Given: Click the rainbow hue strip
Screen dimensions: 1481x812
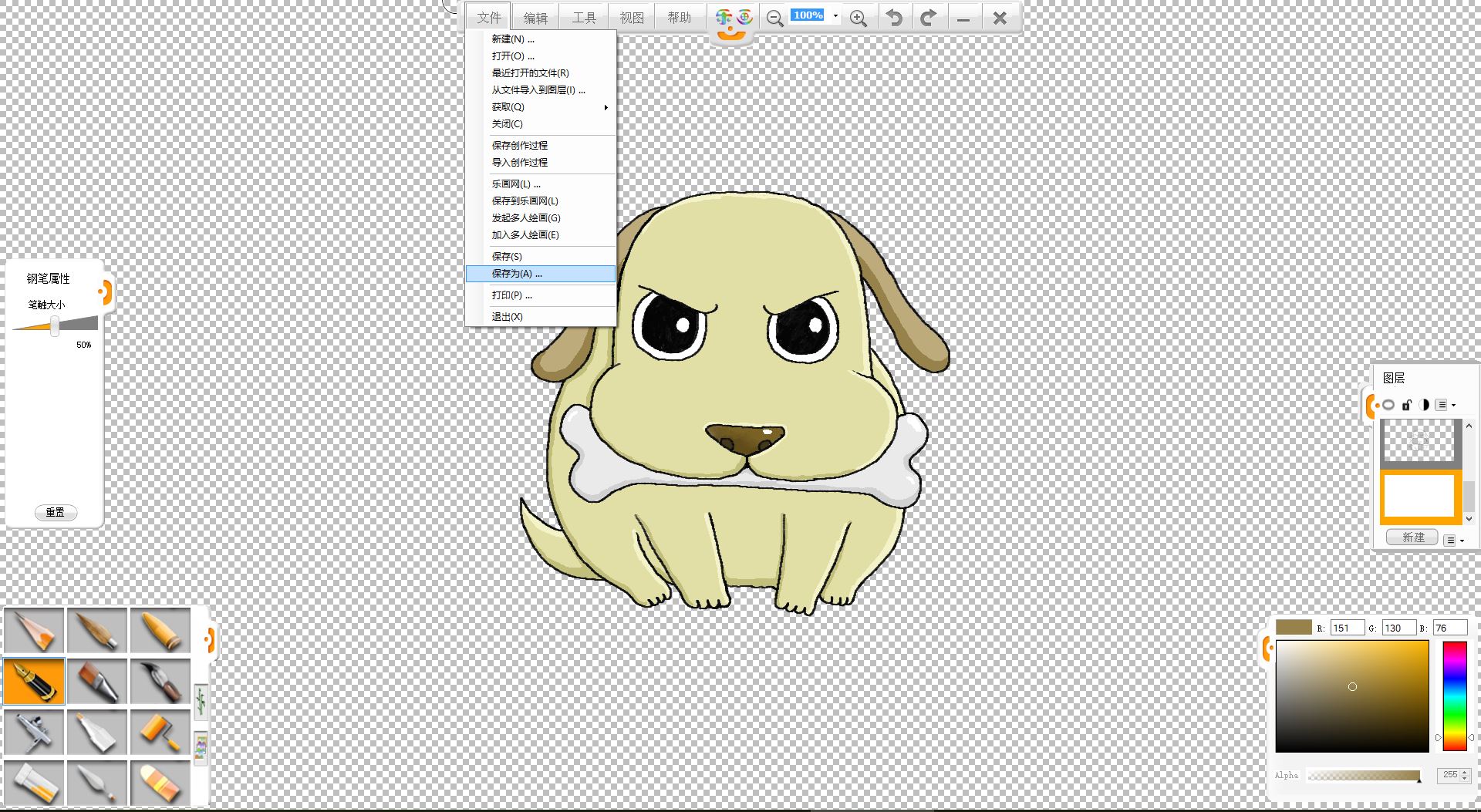Looking at the screenshot, I should (1455, 696).
